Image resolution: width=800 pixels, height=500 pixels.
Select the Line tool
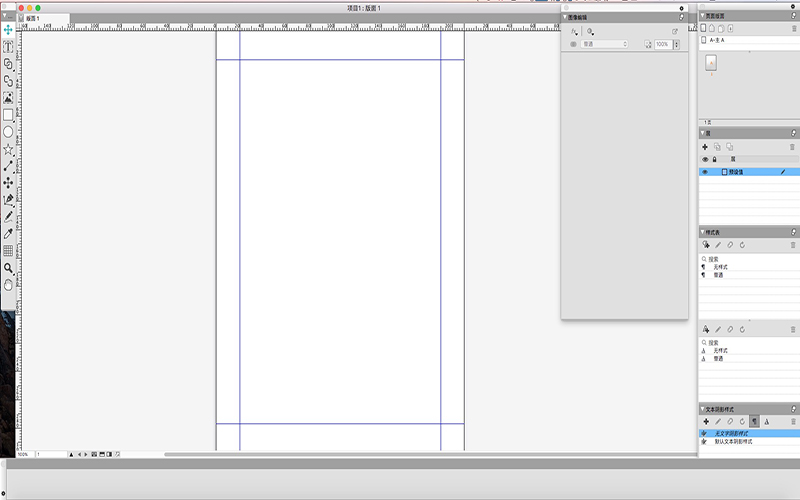click(8, 166)
